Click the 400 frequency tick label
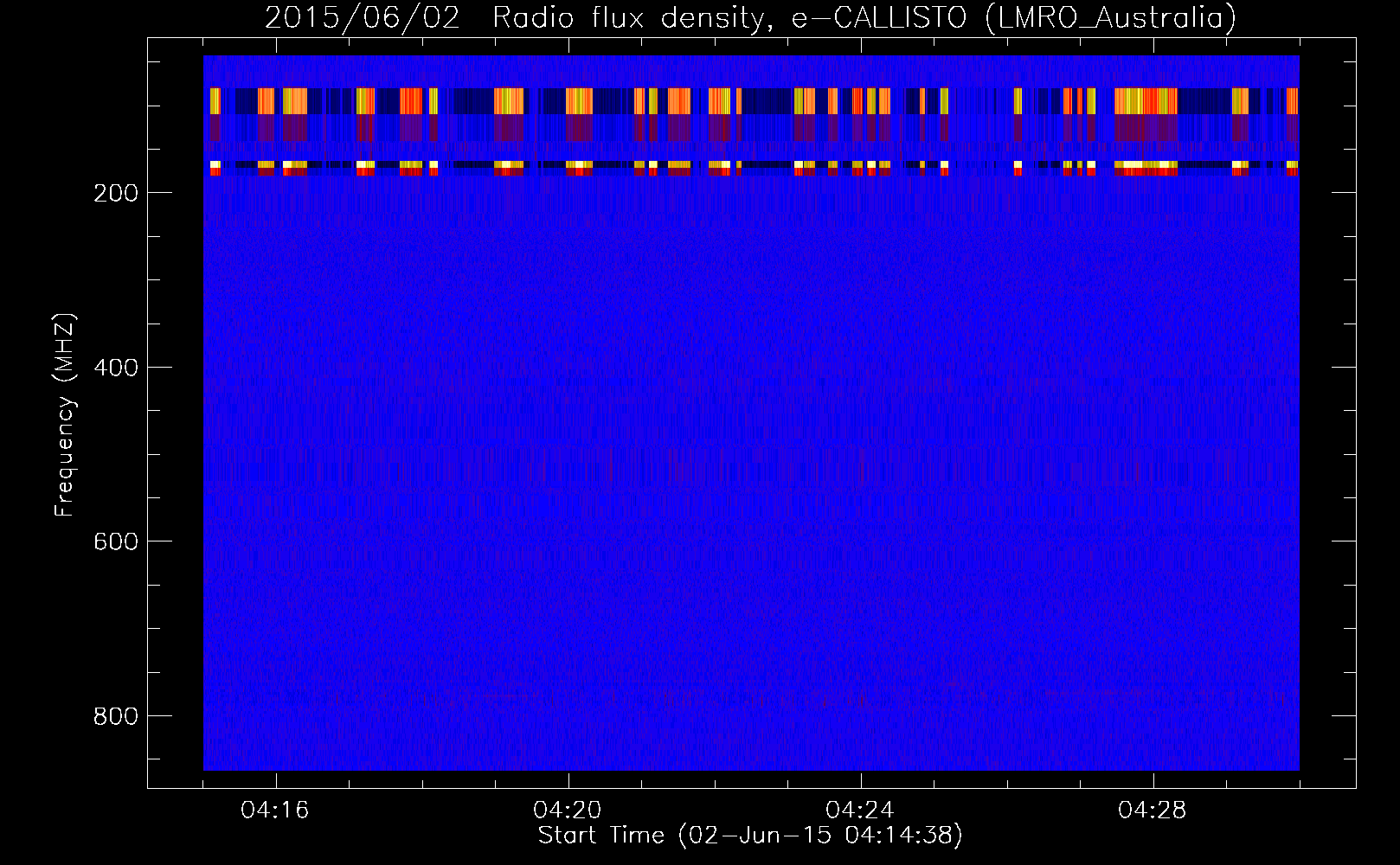This screenshot has height=865, width=1400. click(x=116, y=368)
